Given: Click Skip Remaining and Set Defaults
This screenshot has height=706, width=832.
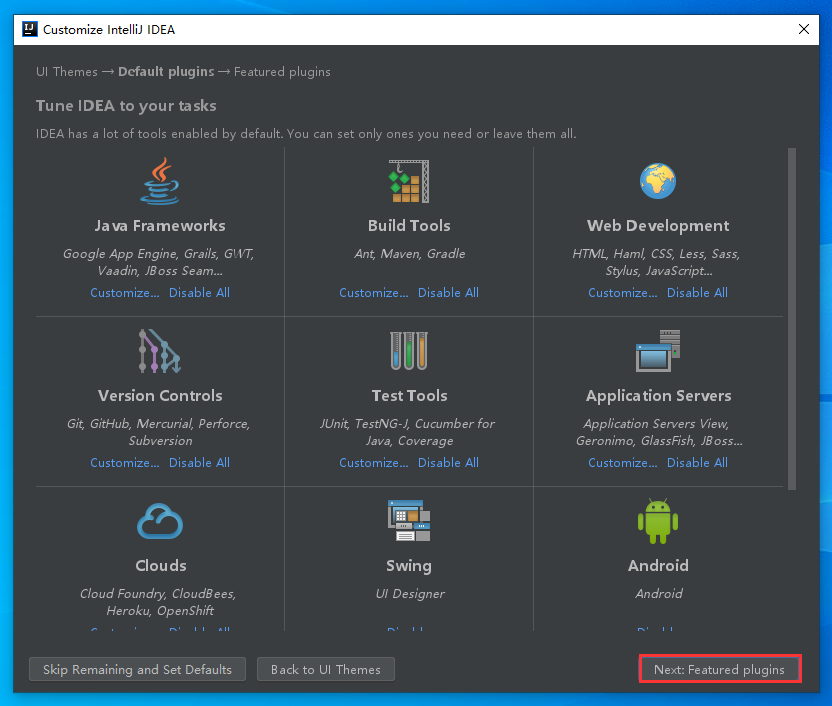Looking at the screenshot, I should 137,669.
